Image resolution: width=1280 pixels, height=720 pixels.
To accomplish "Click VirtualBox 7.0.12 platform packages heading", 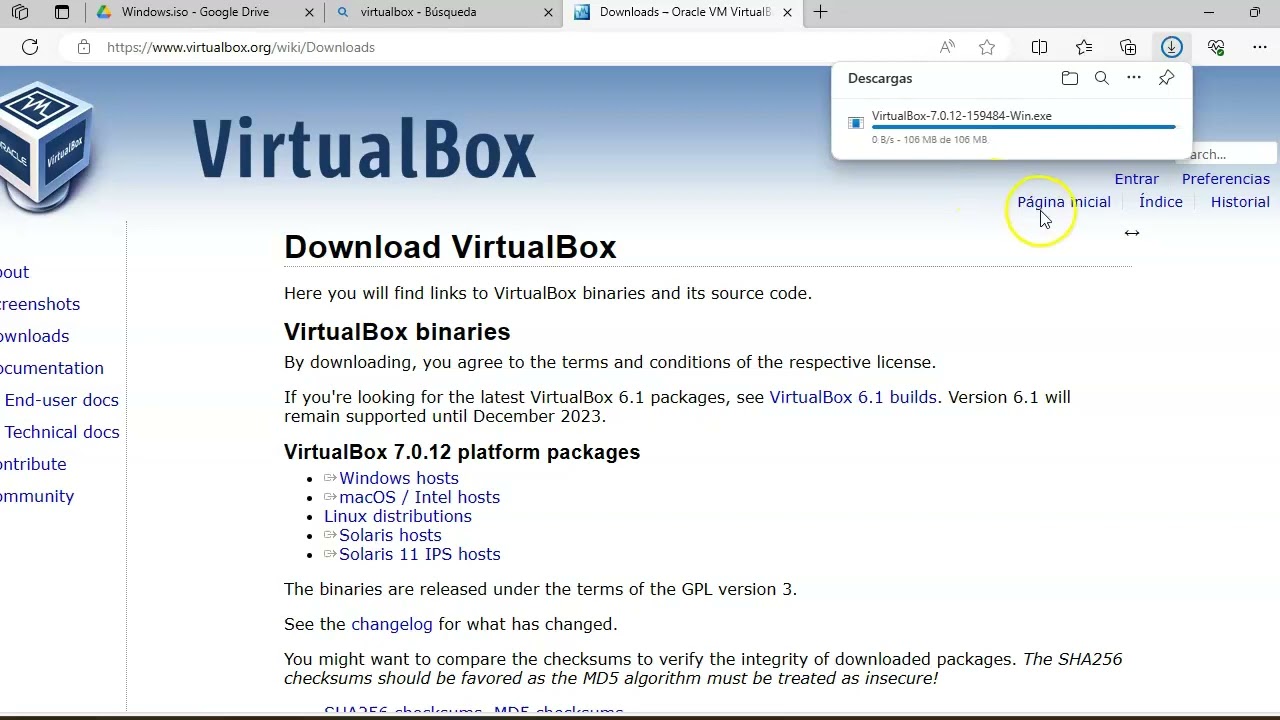I will coord(462,452).
